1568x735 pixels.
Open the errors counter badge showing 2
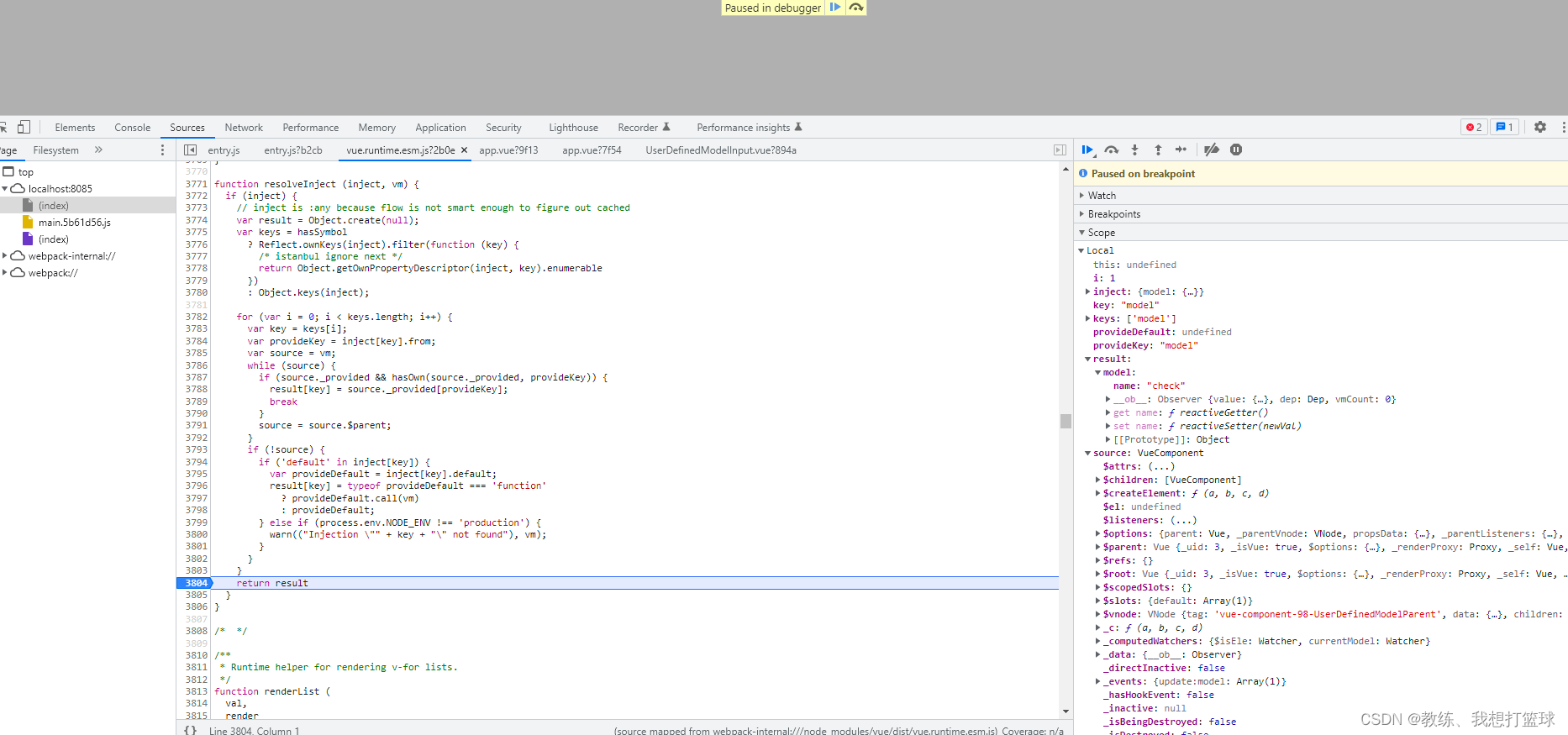click(1474, 128)
